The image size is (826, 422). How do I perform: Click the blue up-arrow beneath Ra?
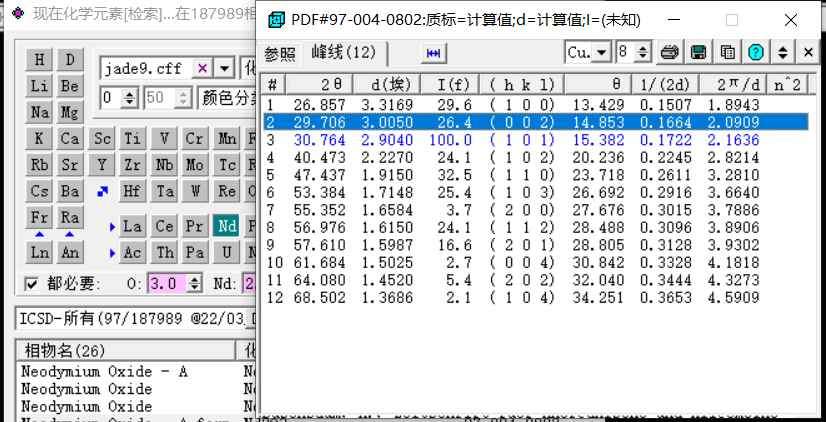70,234
